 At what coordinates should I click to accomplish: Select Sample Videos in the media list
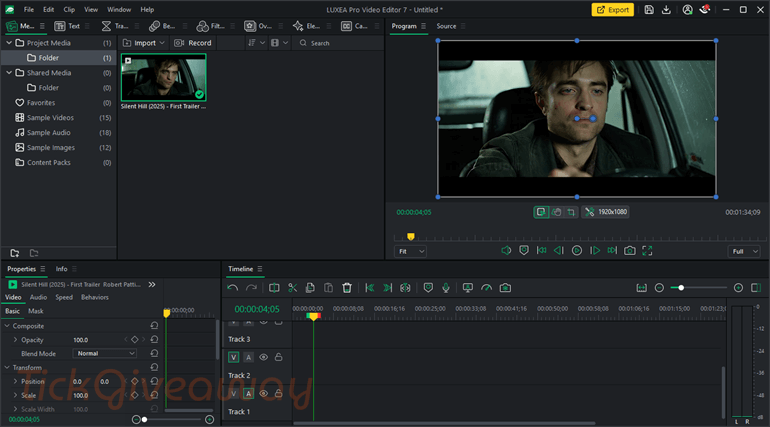click(59, 118)
